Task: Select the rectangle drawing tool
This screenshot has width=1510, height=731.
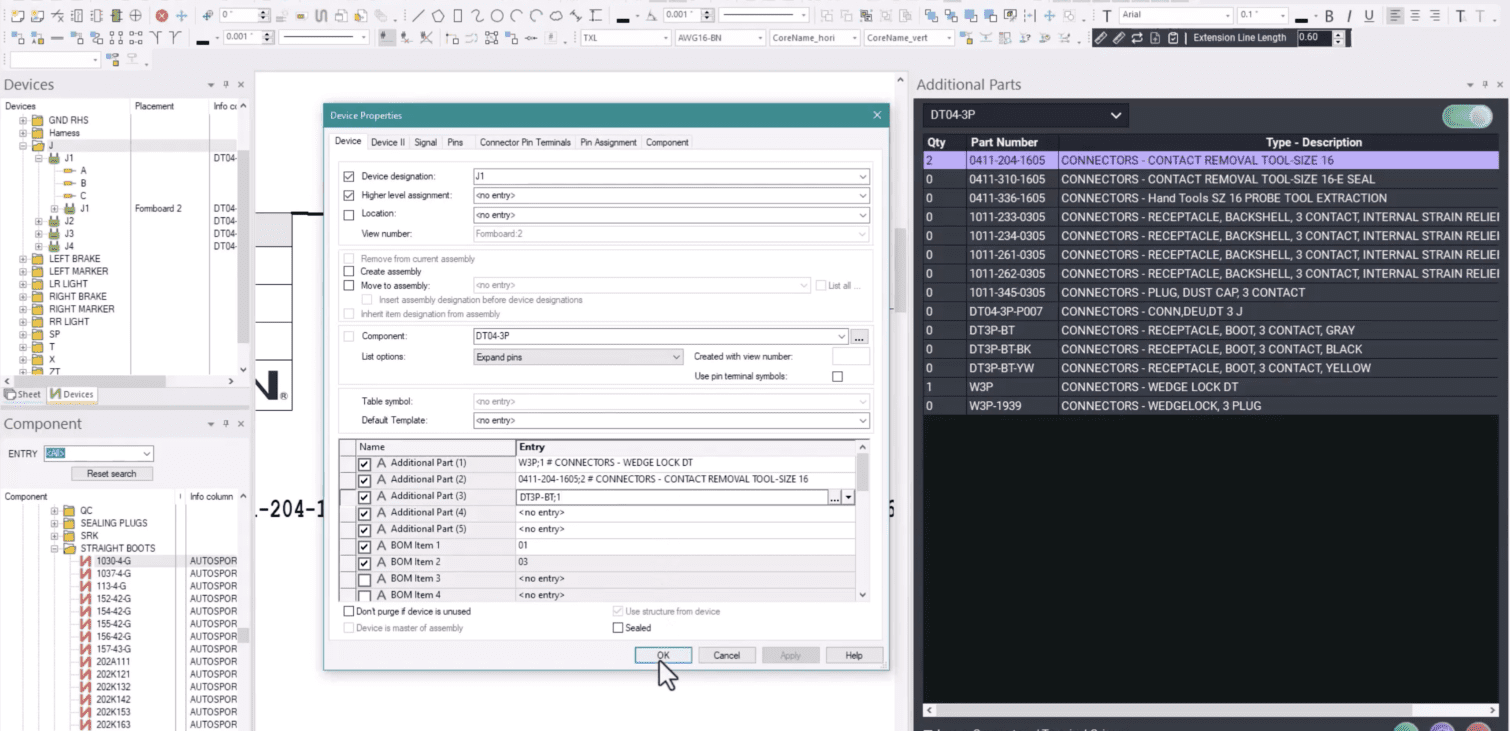Action: (x=458, y=16)
